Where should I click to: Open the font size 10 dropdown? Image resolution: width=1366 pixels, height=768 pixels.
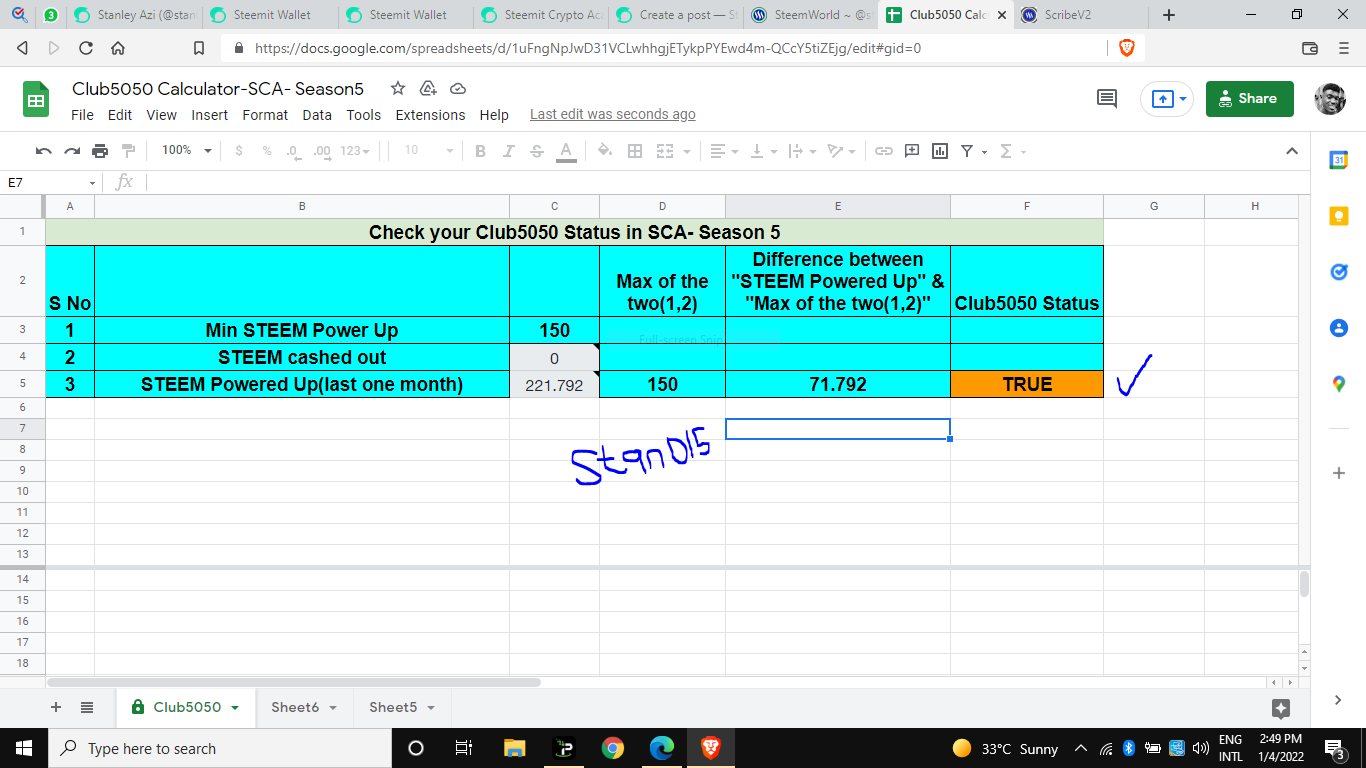coord(428,151)
